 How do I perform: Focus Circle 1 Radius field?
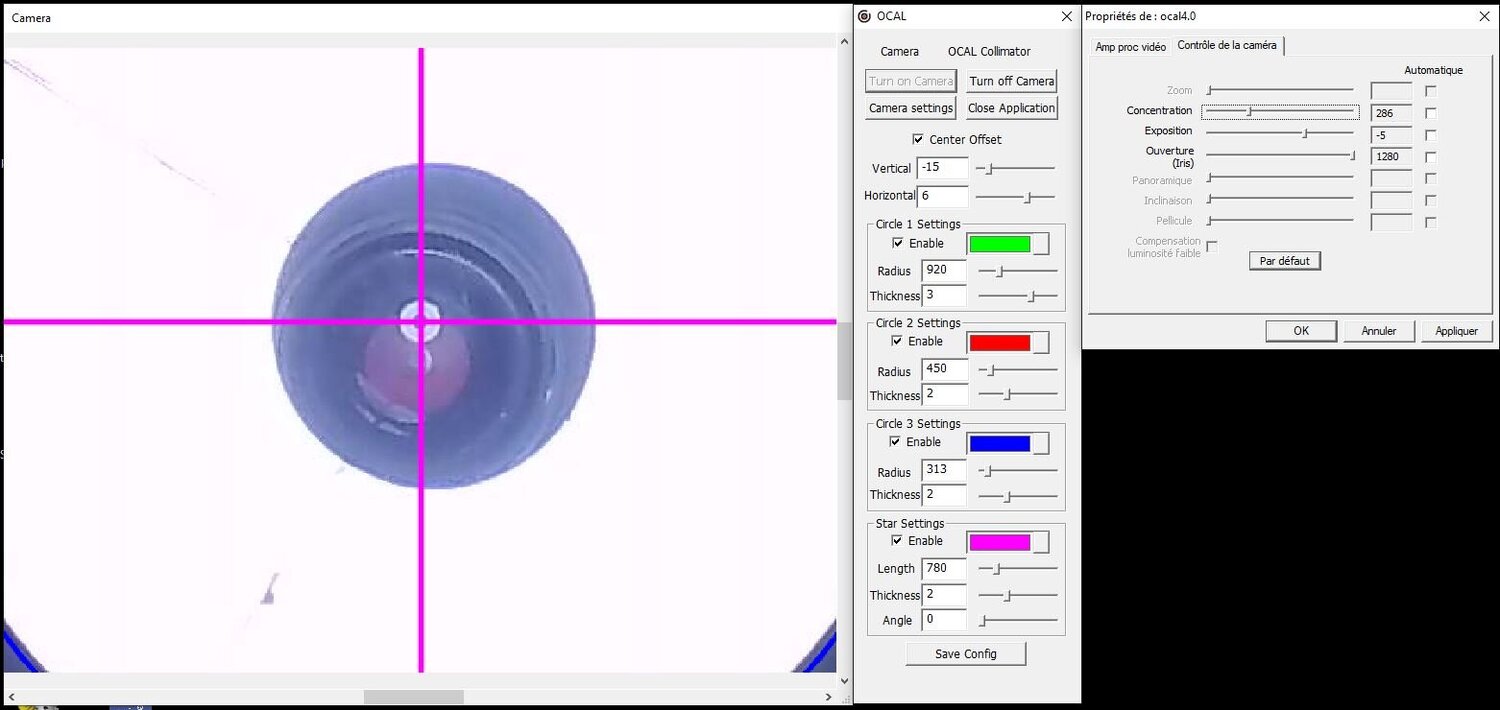(944, 270)
